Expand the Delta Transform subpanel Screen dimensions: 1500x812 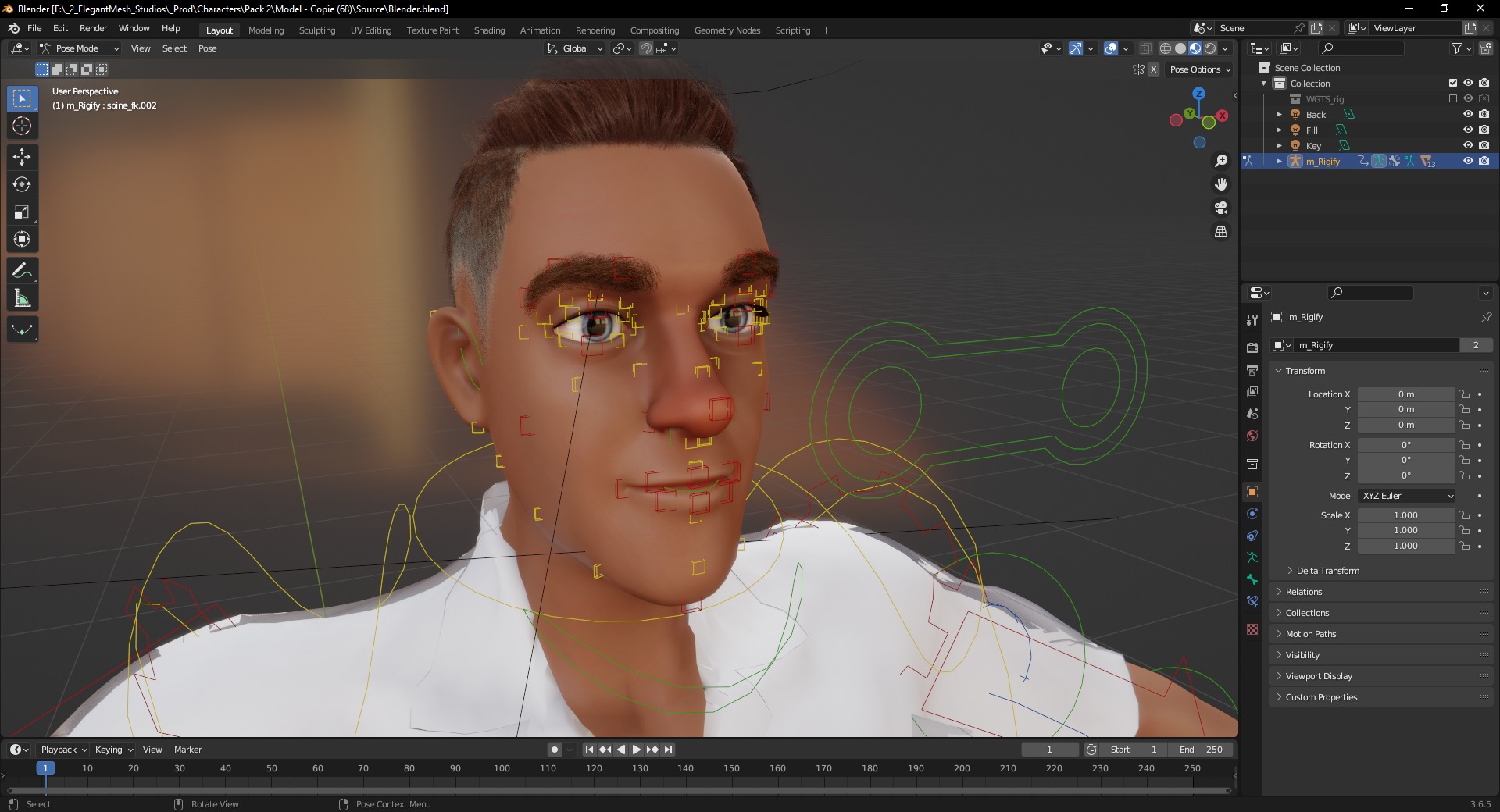[x=1327, y=571]
